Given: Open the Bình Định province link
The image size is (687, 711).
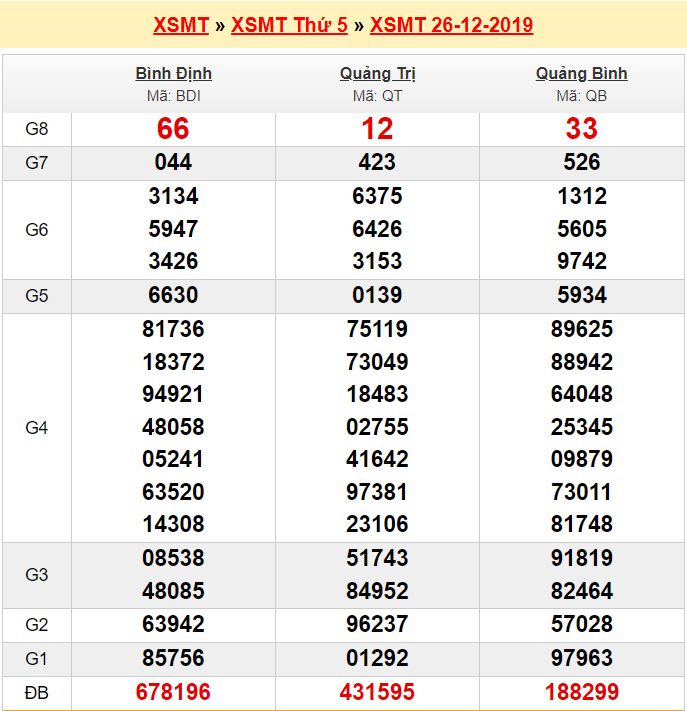Looking at the screenshot, I should click(x=173, y=74).
